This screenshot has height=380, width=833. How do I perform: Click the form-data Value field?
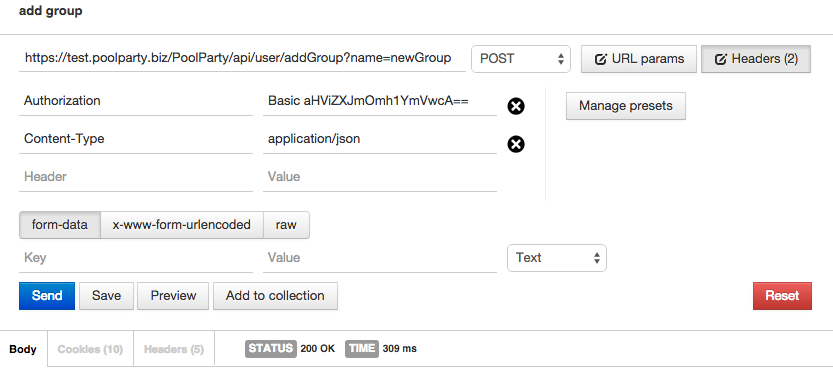(380, 258)
